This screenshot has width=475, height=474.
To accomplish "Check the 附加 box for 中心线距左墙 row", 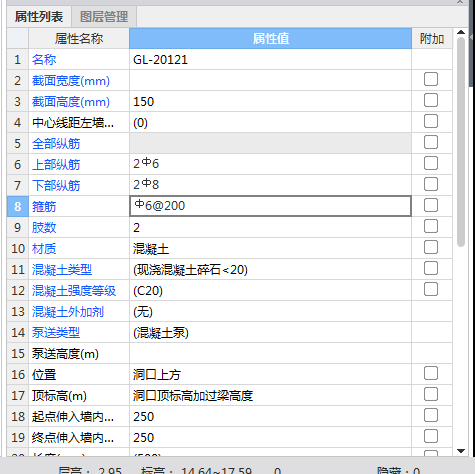I will coord(431,121).
